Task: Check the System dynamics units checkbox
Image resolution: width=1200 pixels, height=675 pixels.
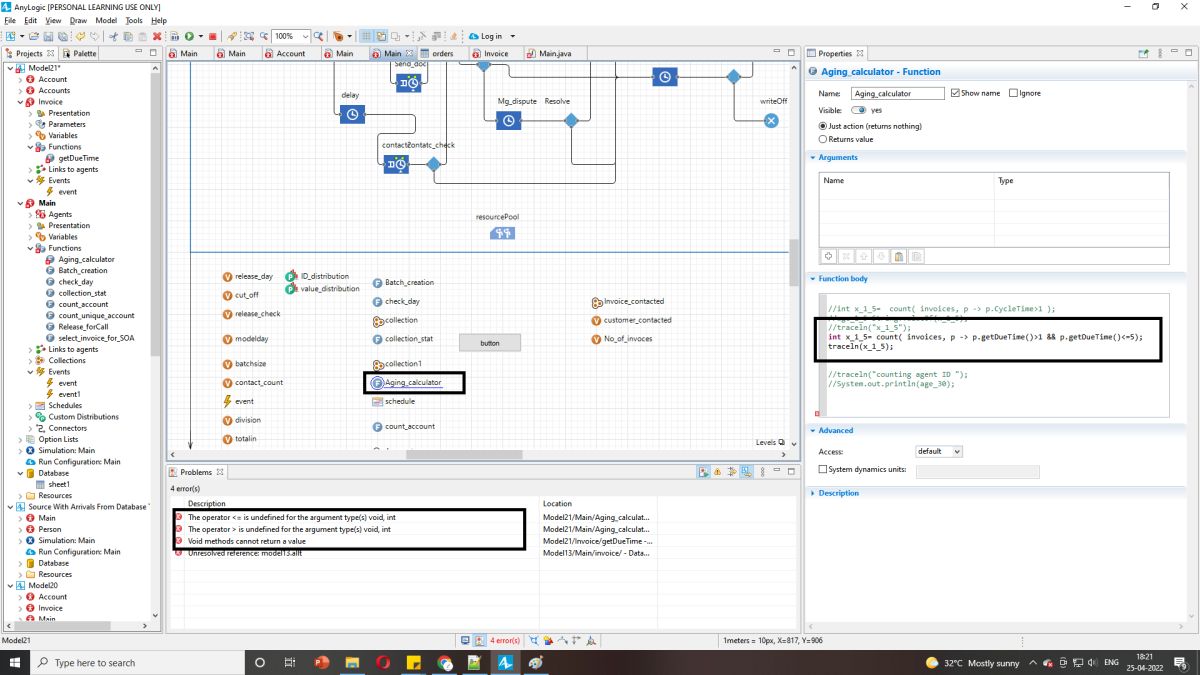Action: 823,469
